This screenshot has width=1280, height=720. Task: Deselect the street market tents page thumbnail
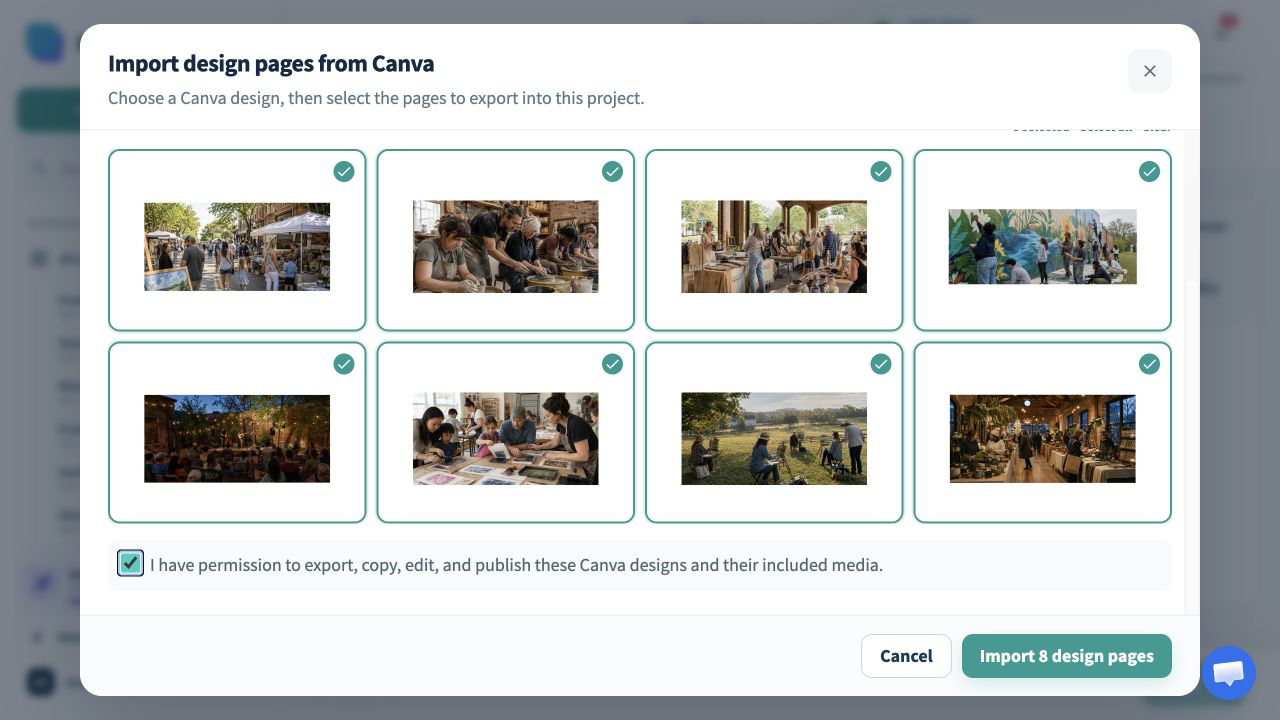[237, 240]
